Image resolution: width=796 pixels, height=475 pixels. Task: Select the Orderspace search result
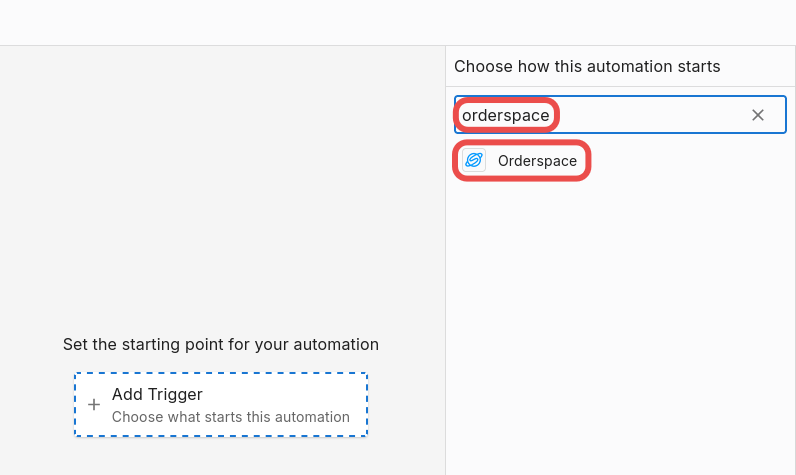click(521, 160)
